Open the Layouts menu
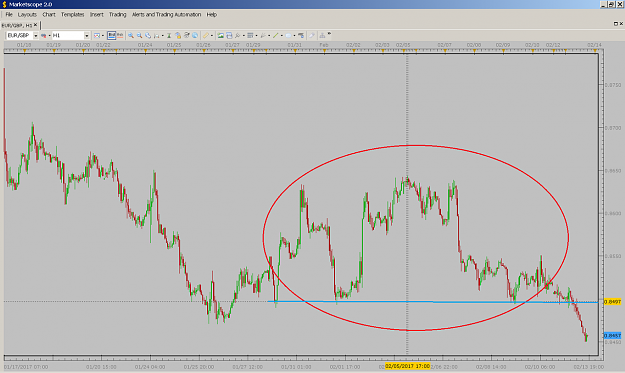This screenshot has height=373, width=625. point(27,14)
